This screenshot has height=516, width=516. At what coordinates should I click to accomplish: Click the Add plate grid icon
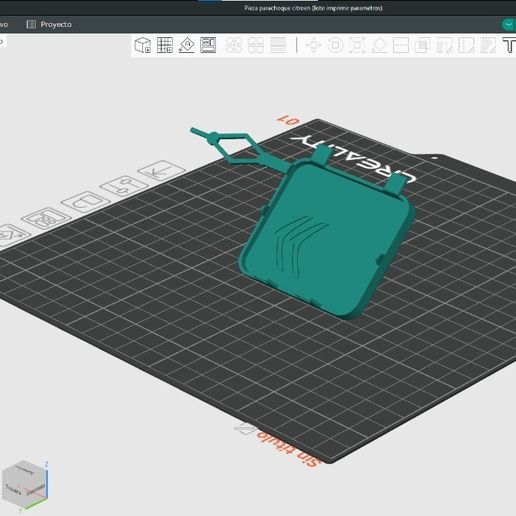coord(165,45)
